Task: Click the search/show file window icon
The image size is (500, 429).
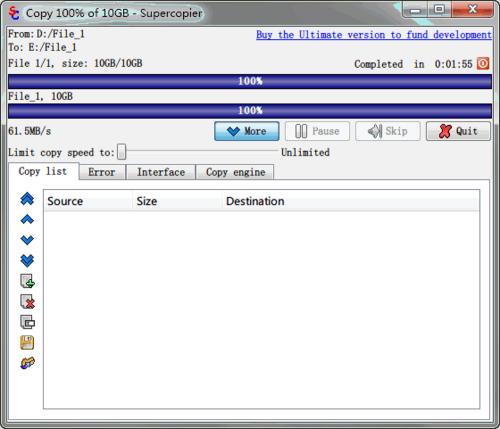Action: click(x=27, y=322)
